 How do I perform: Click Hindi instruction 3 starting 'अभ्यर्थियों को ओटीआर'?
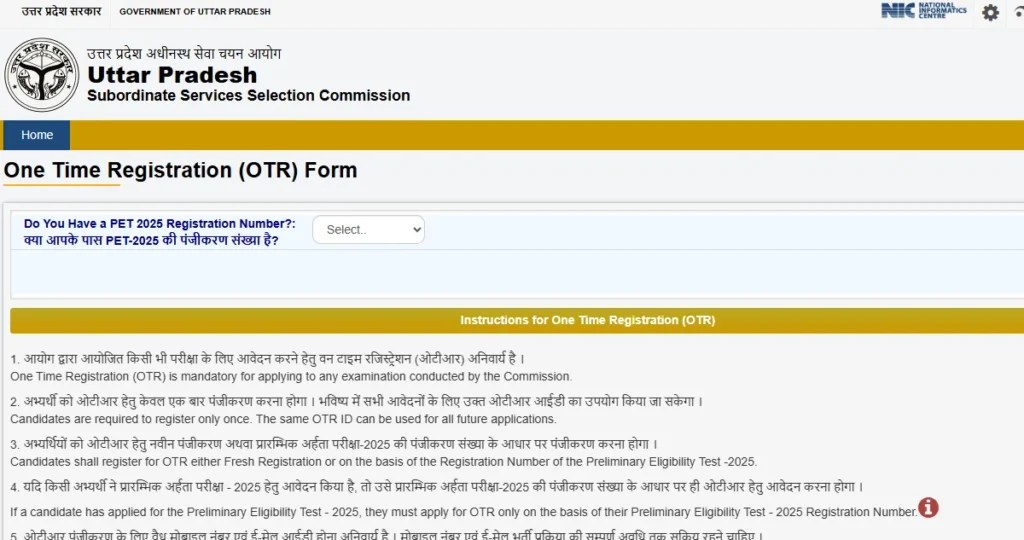click(334, 444)
